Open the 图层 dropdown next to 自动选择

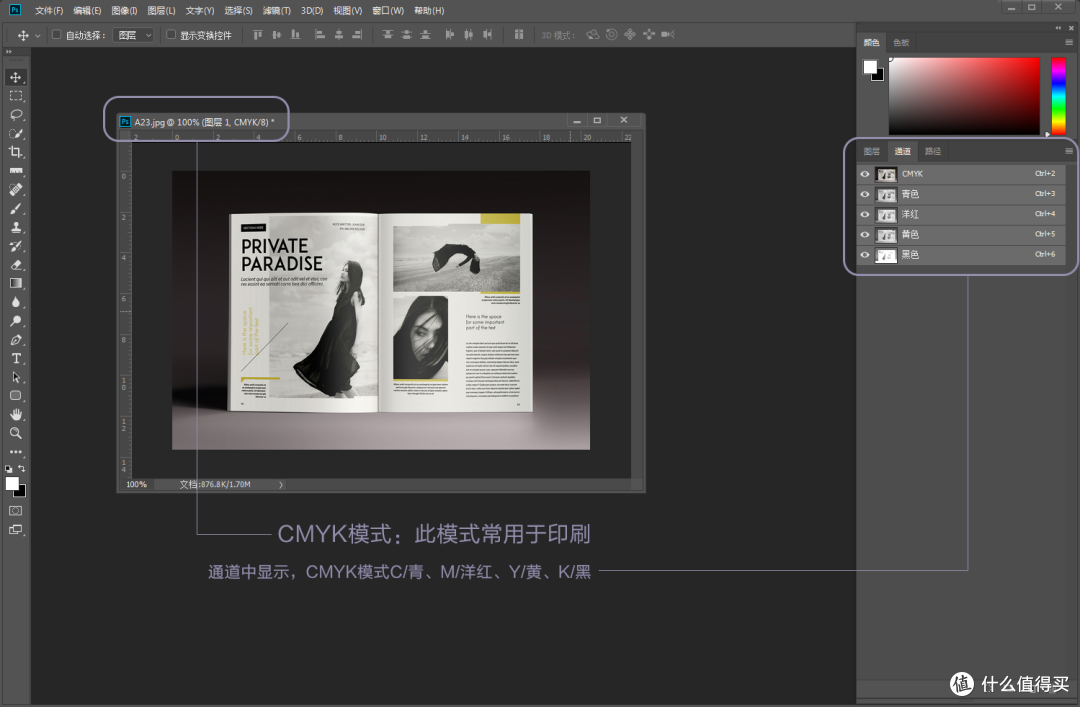(135, 33)
